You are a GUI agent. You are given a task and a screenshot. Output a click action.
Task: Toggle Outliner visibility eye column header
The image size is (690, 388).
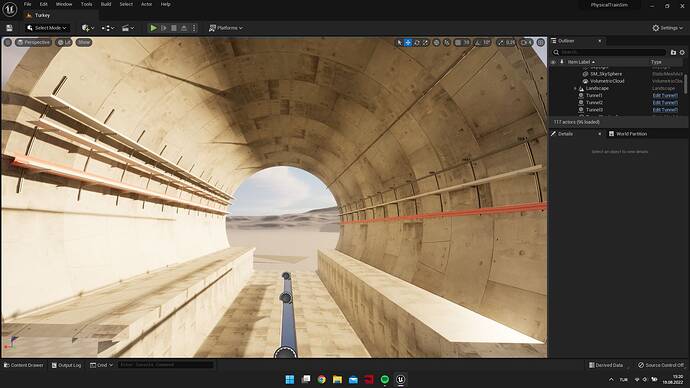coord(554,62)
